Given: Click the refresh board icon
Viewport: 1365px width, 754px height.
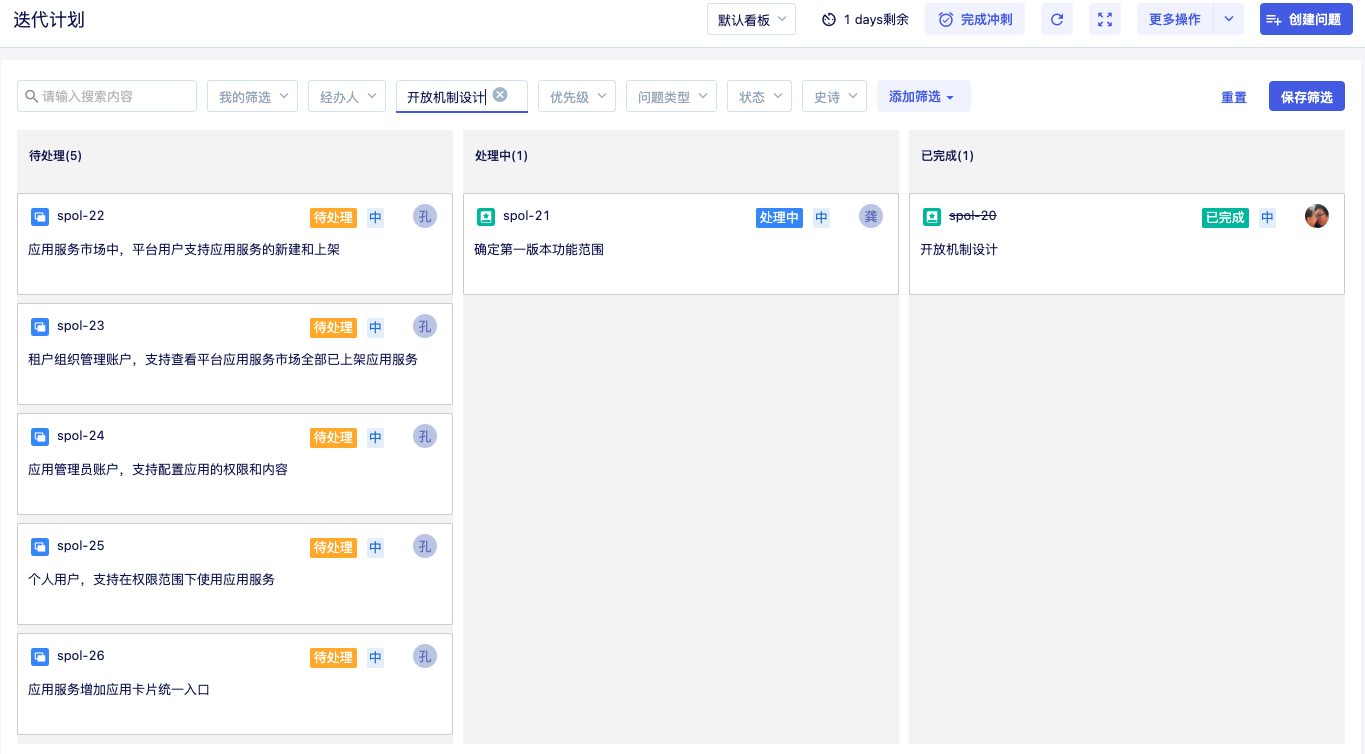Looking at the screenshot, I should click(x=1057, y=19).
